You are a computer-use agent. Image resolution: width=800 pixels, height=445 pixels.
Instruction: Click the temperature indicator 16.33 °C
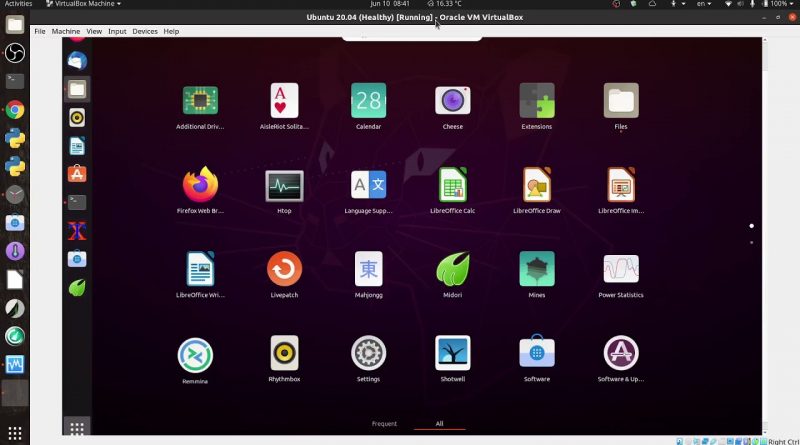click(x=444, y=4)
